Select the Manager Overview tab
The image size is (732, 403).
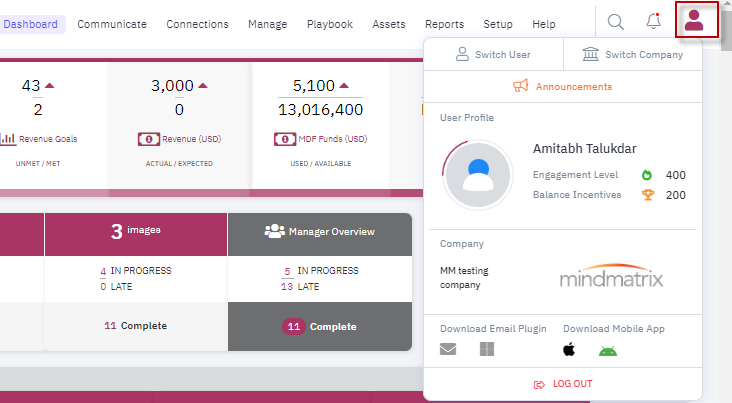click(x=320, y=234)
